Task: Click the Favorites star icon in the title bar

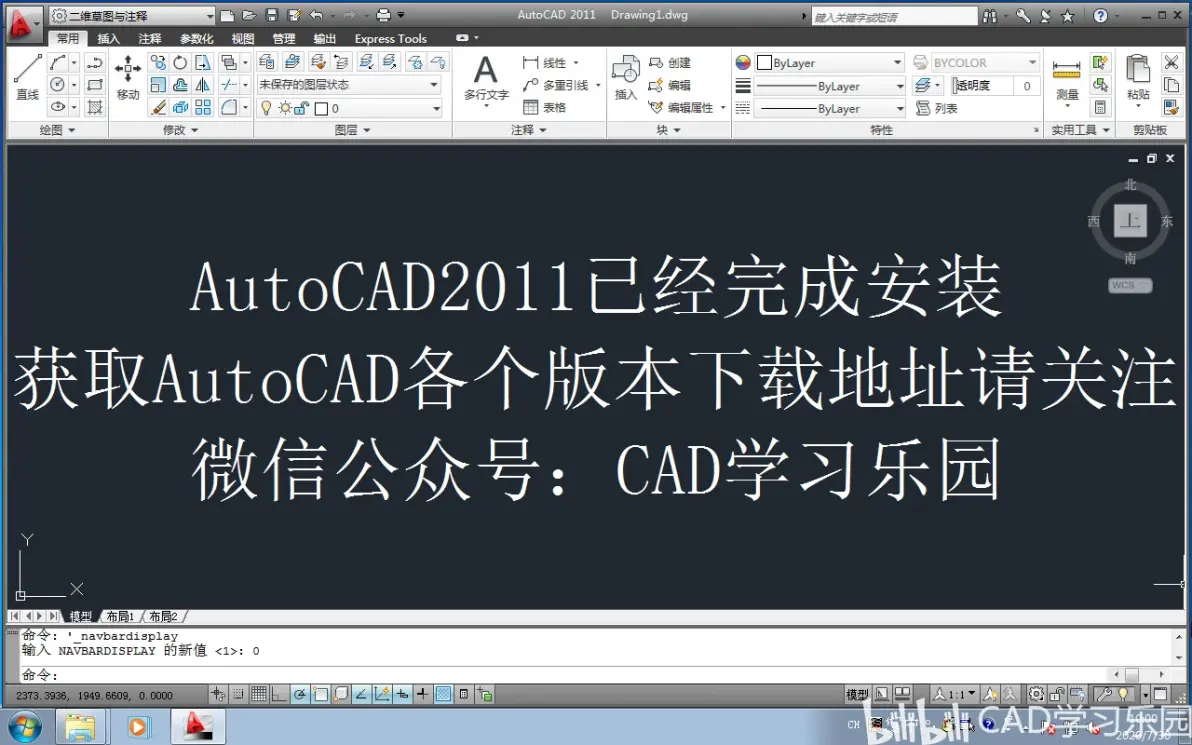Action: tap(1068, 15)
